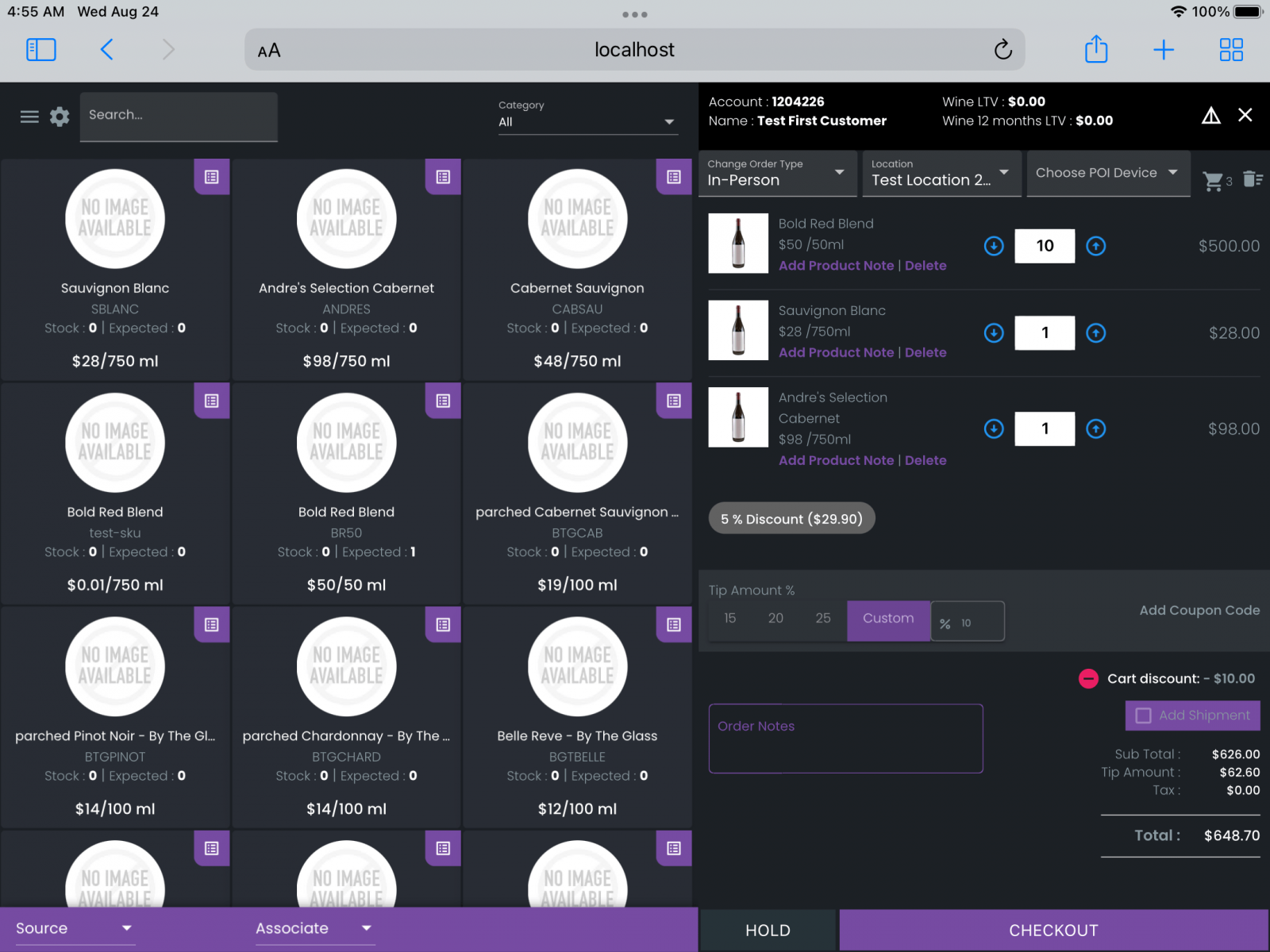The height and width of the screenshot is (952, 1270).
Task: Click Safari reader AA button
Action: pyautogui.click(x=269, y=51)
